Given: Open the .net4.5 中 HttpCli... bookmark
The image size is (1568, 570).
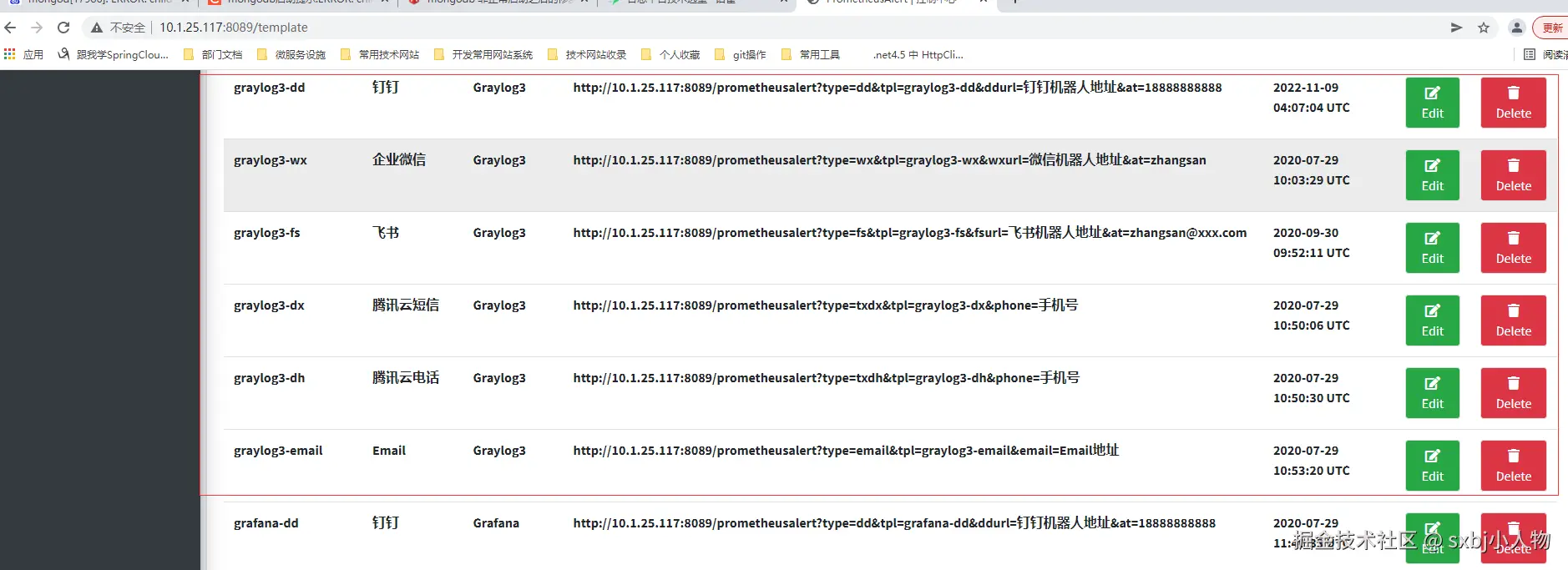Looking at the screenshot, I should tap(918, 54).
